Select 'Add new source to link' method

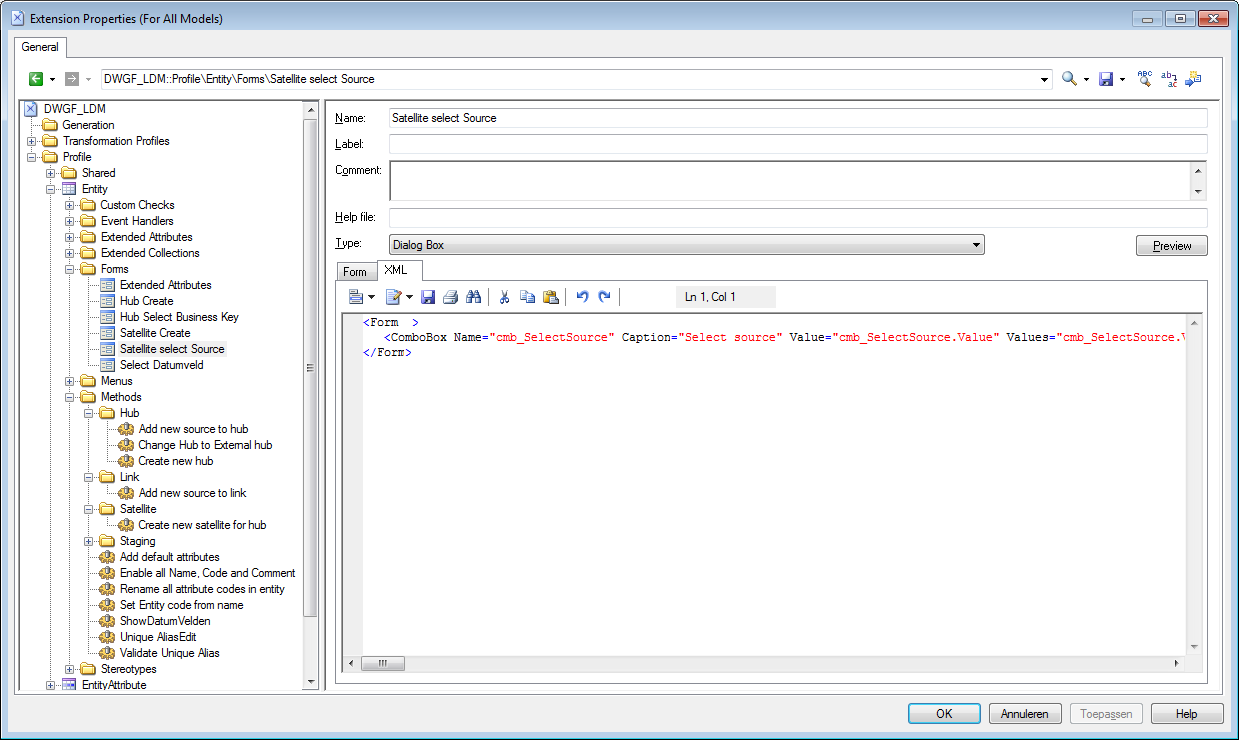[x=192, y=493]
